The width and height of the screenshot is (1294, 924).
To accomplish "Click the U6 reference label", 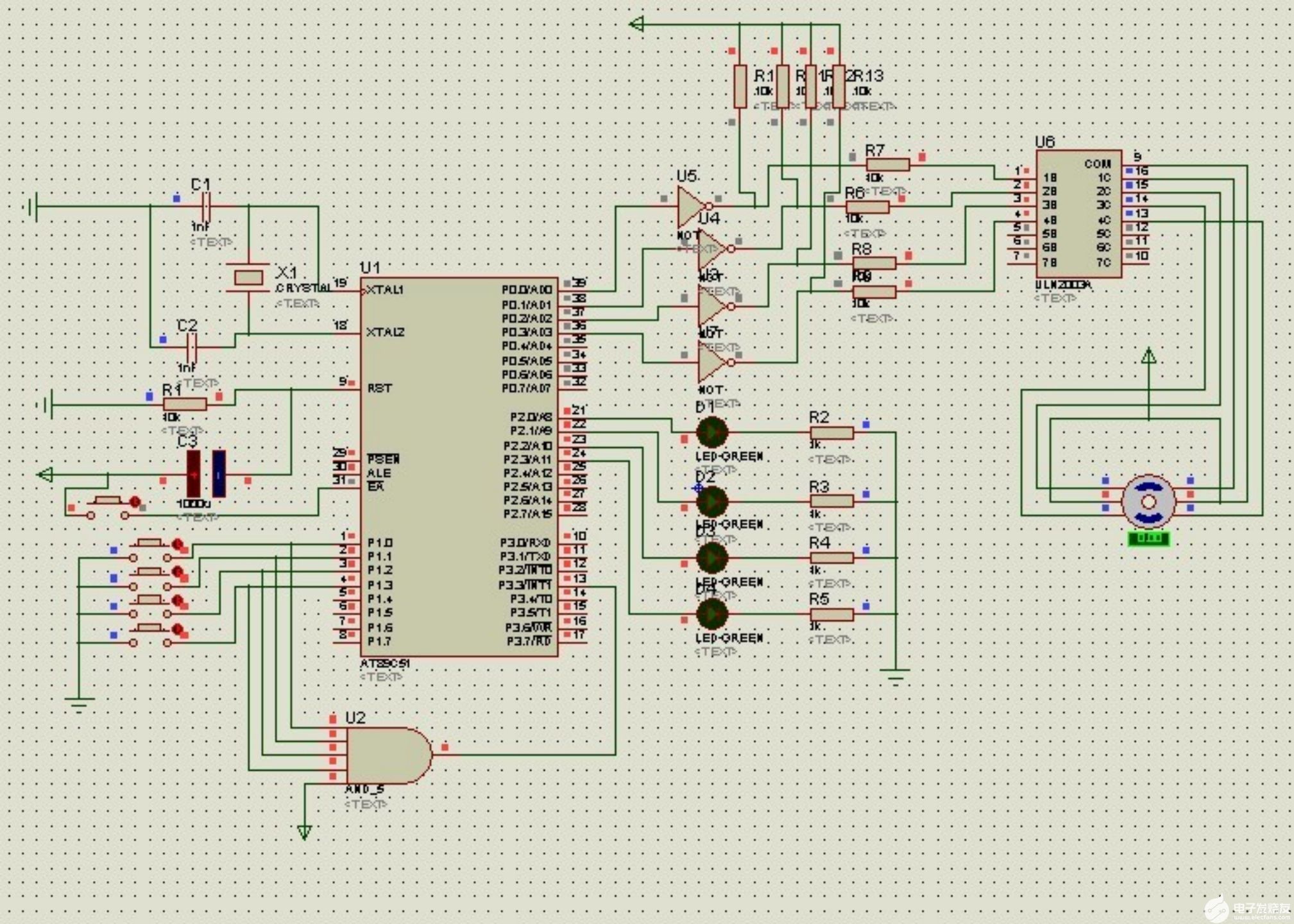I will pos(1044,142).
